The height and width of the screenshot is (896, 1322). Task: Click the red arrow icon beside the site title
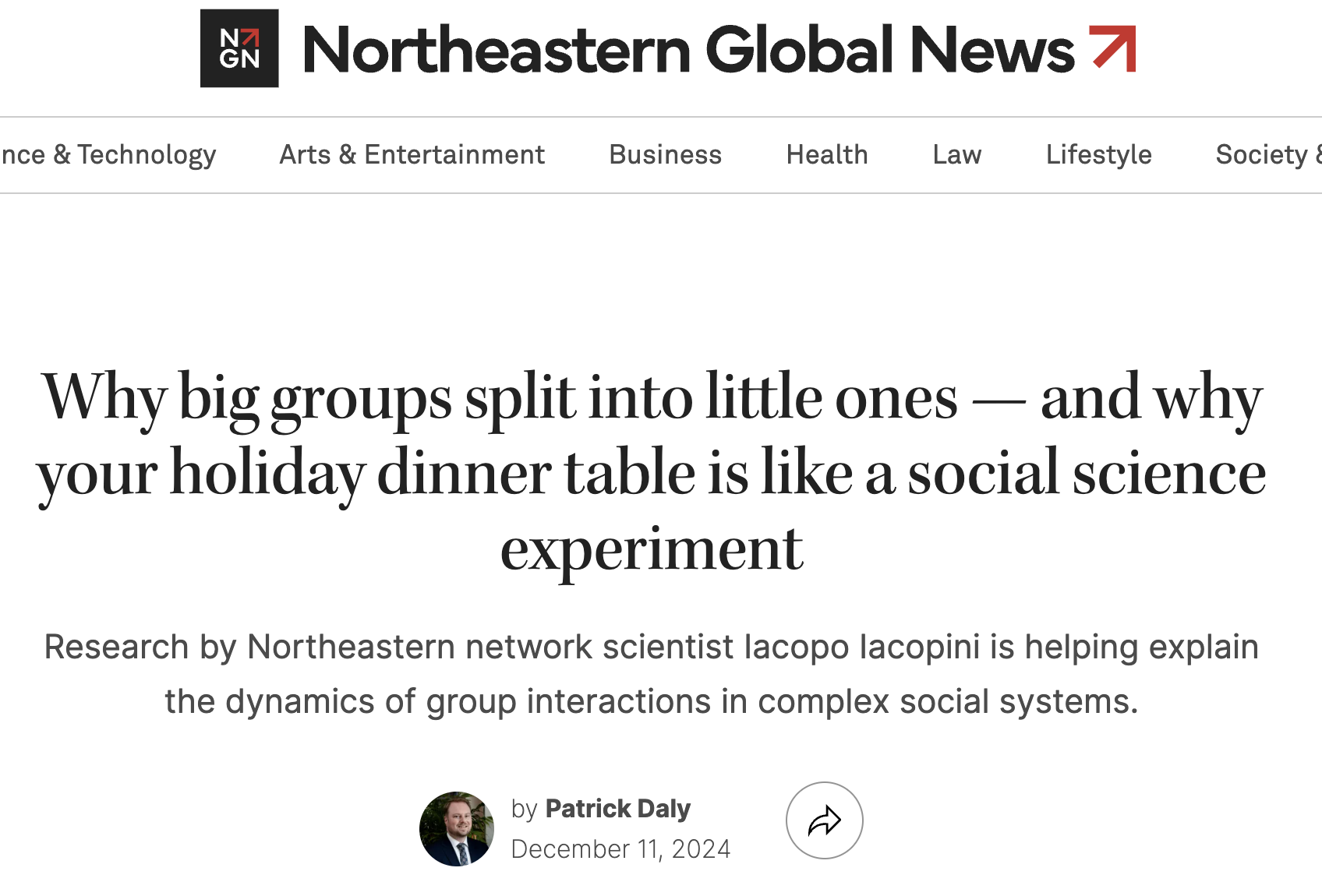pos(1114,47)
